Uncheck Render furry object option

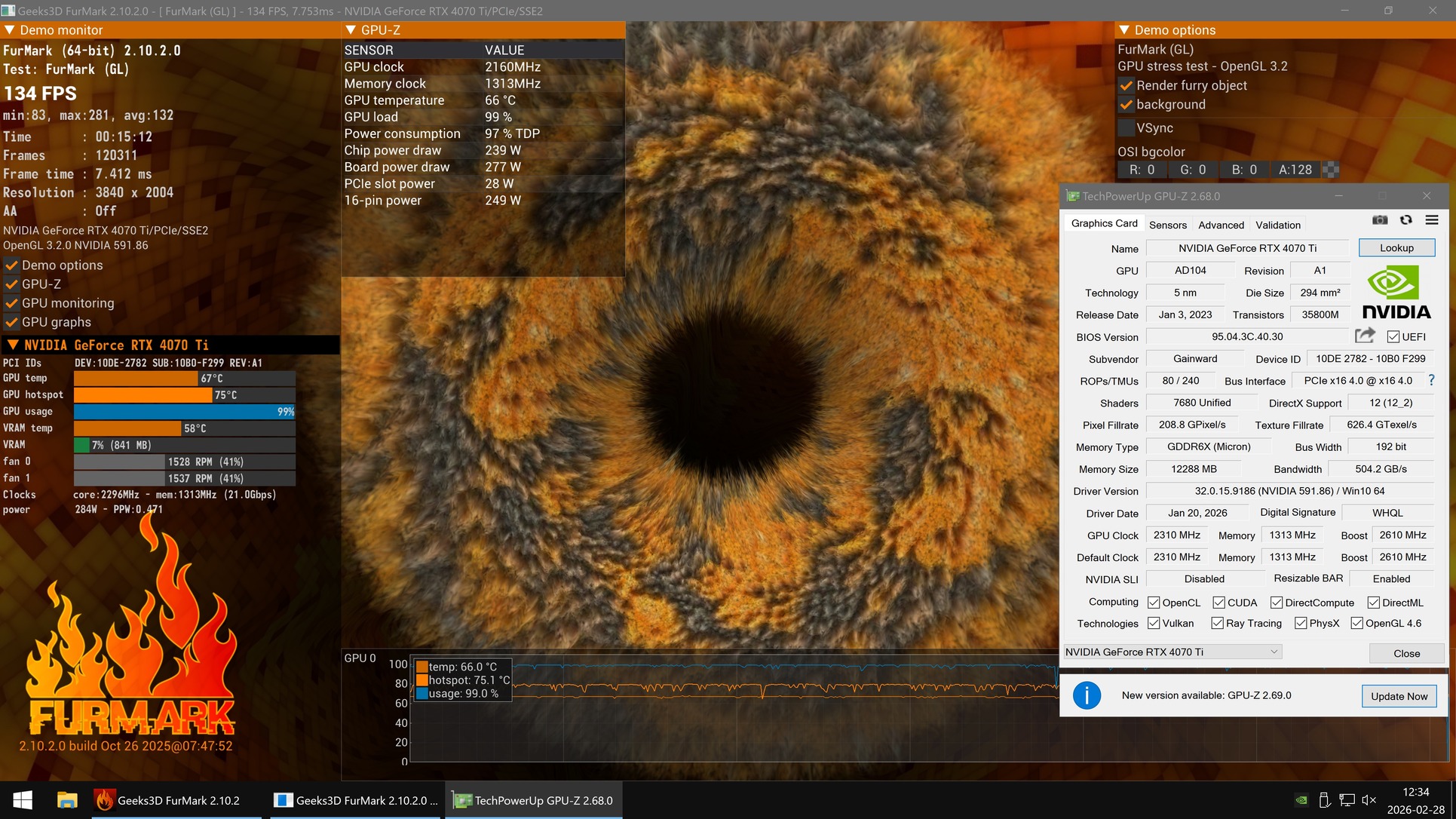pyautogui.click(x=1126, y=86)
